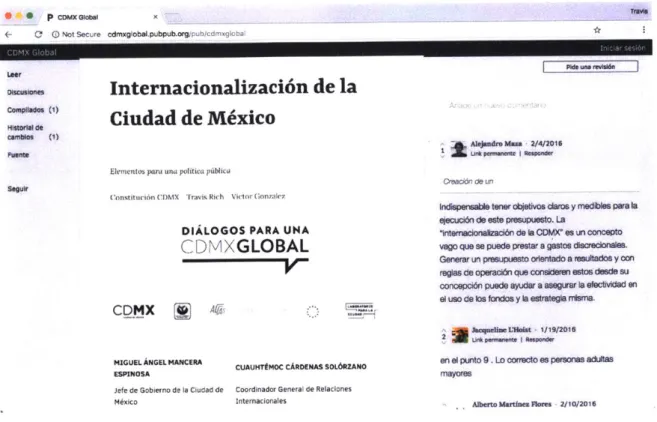The width and height of the screenshot is (657, 422).
Task: Click the Diálogos para una CDMX Global logo
Action: 245,249
